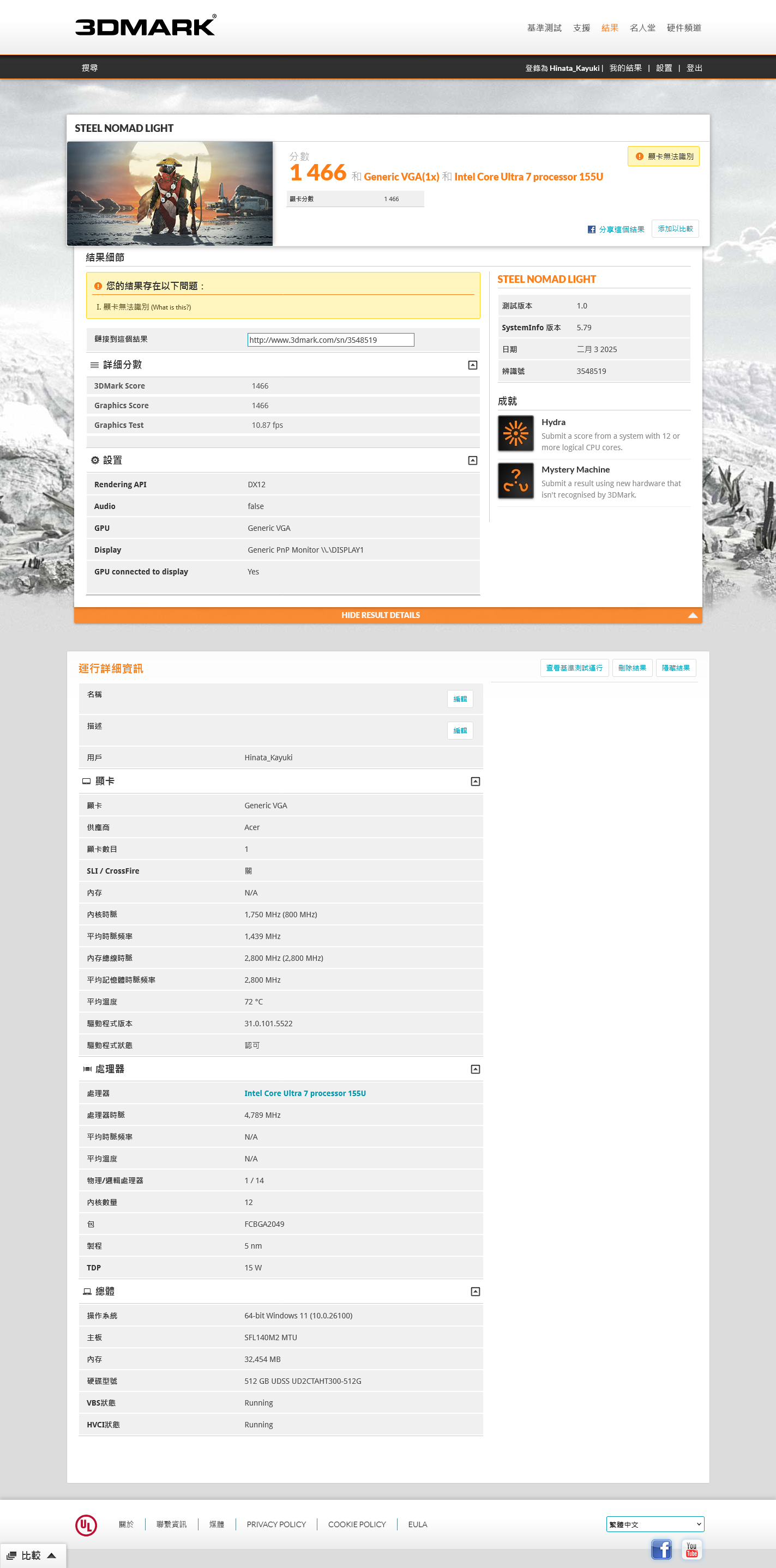Expand the 比較 compare panel arrow
The width and height of the screenshot is (776, 1568).
(52, 1555)
